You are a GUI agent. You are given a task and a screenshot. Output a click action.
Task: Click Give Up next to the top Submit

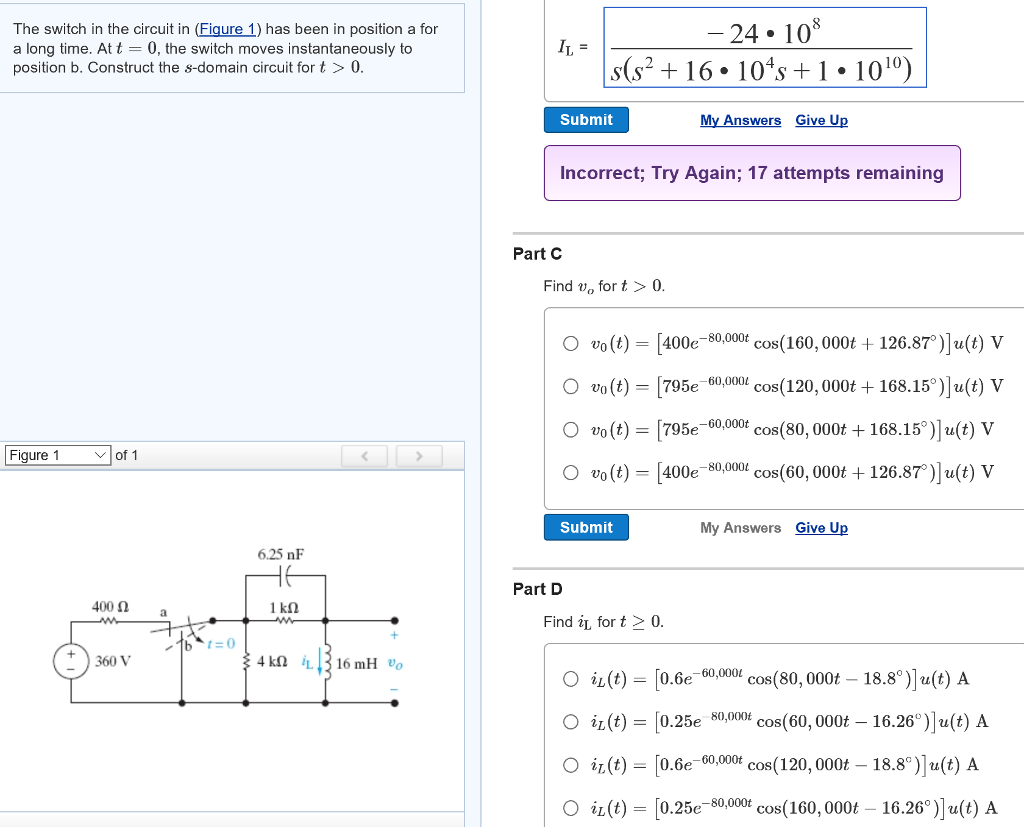pos(821,119)
